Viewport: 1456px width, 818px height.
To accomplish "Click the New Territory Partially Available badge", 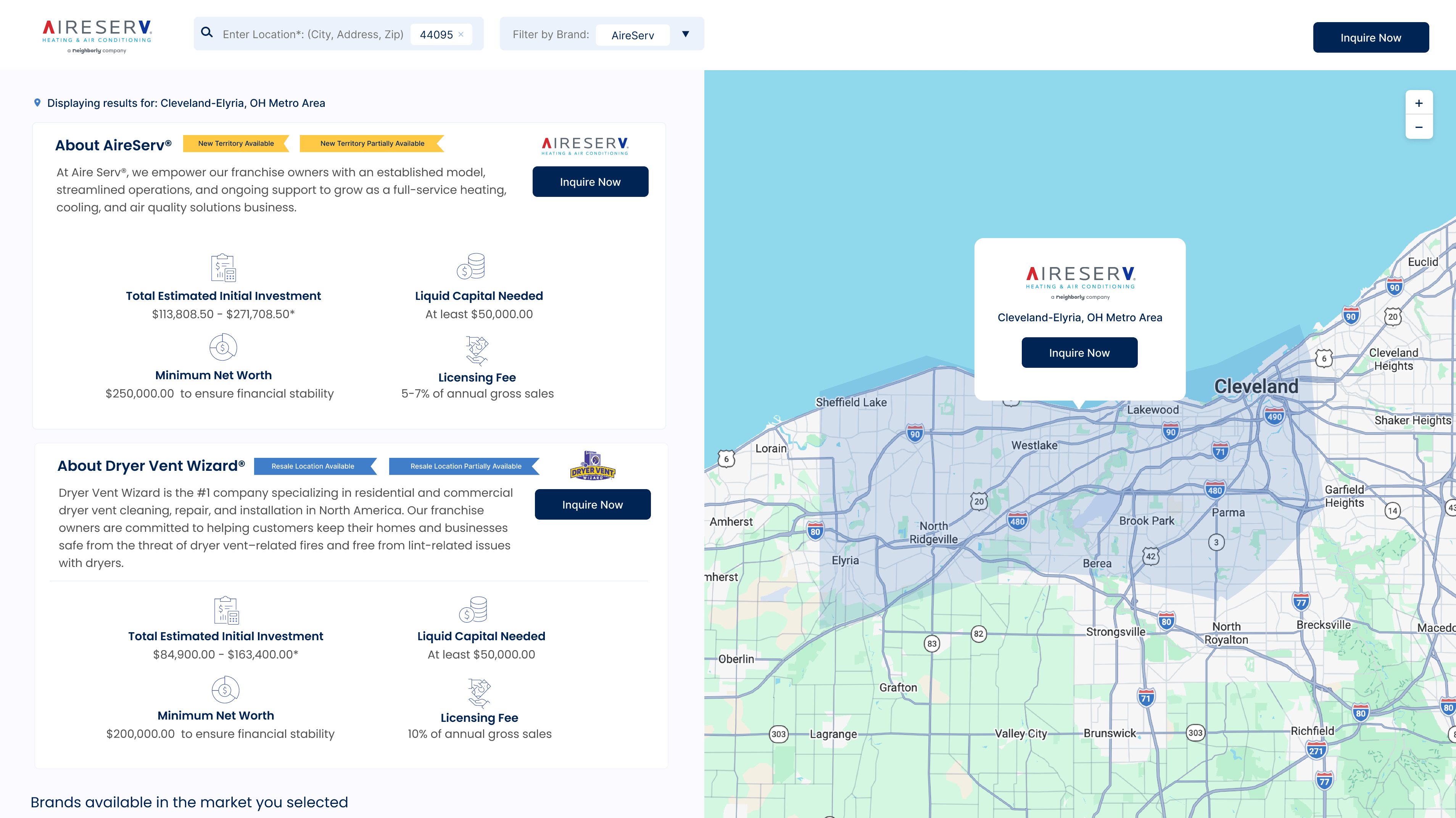I will pos(372,143).
